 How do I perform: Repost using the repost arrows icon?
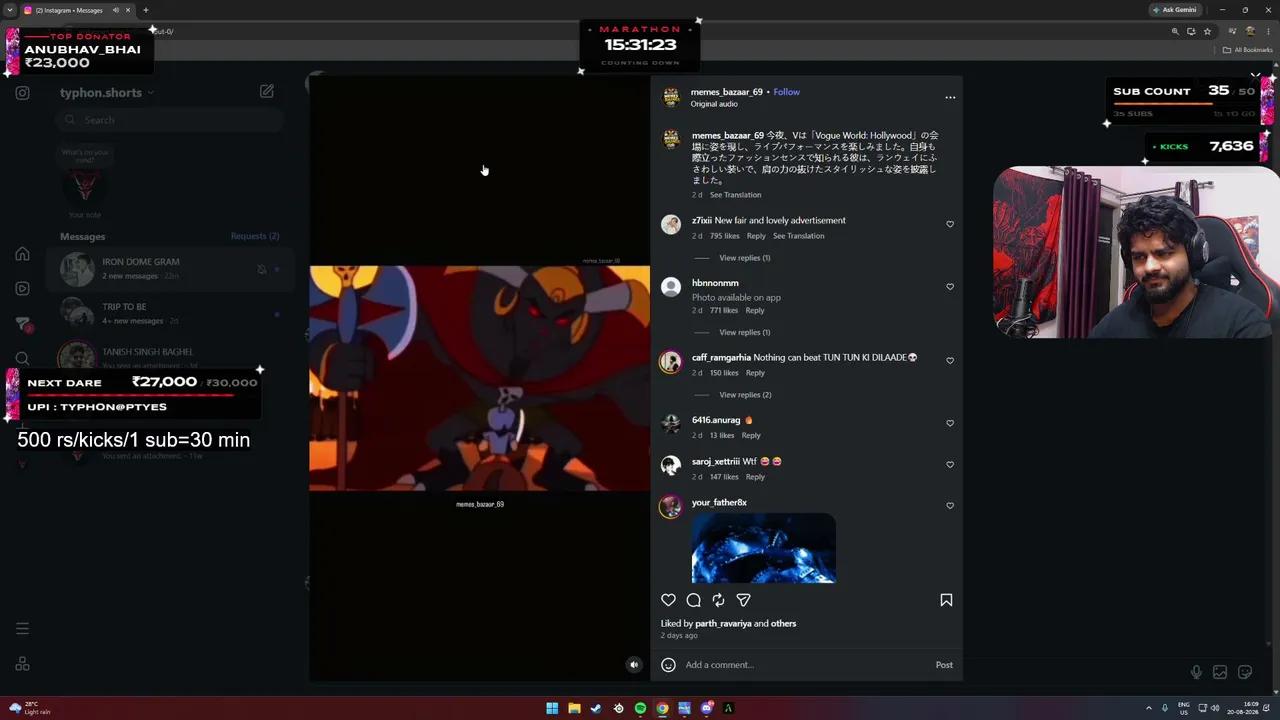[718, 600]
